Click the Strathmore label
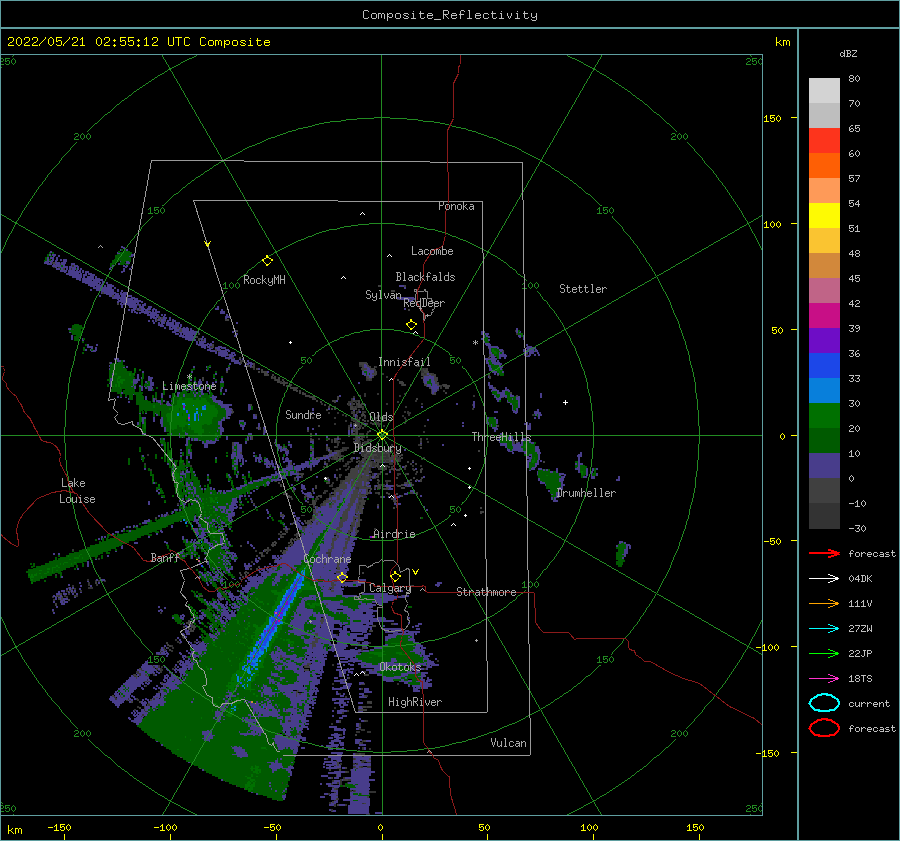This screenshot has height=841, width=900. (x=486, y=592)
